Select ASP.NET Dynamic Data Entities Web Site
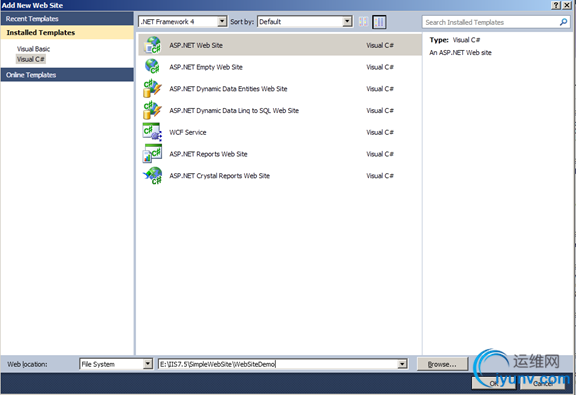 coord(228,89)
